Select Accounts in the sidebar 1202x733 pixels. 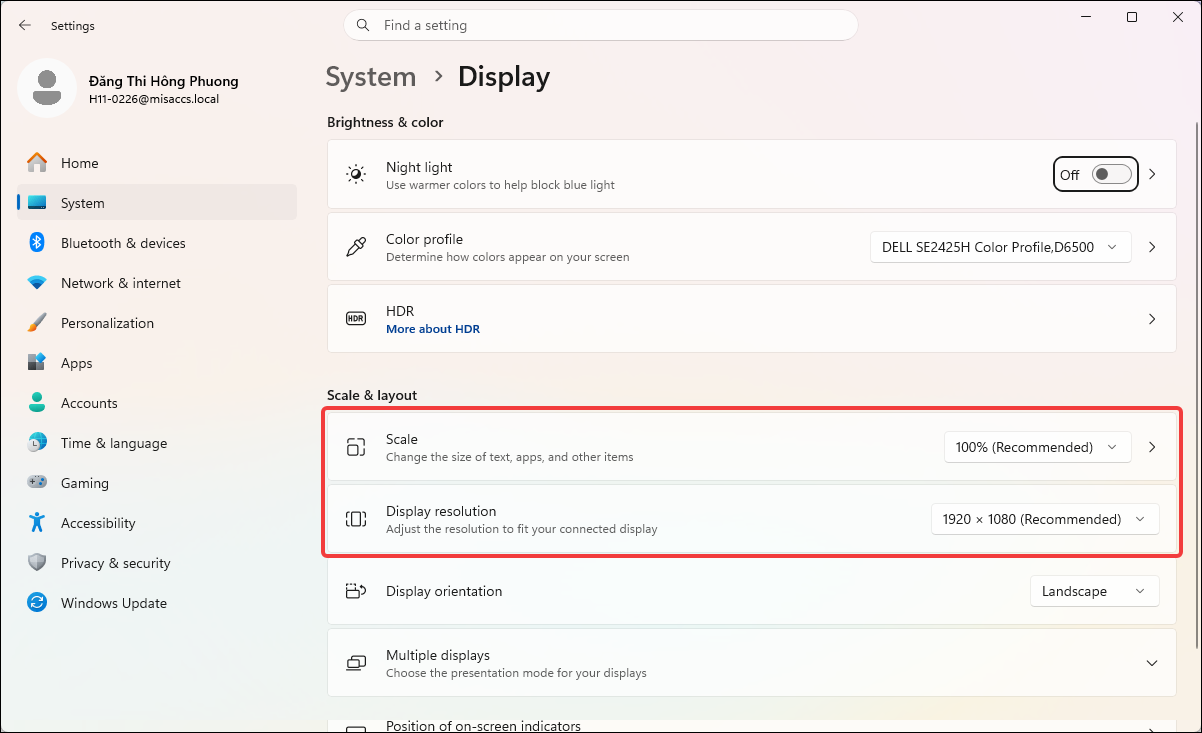157,403
